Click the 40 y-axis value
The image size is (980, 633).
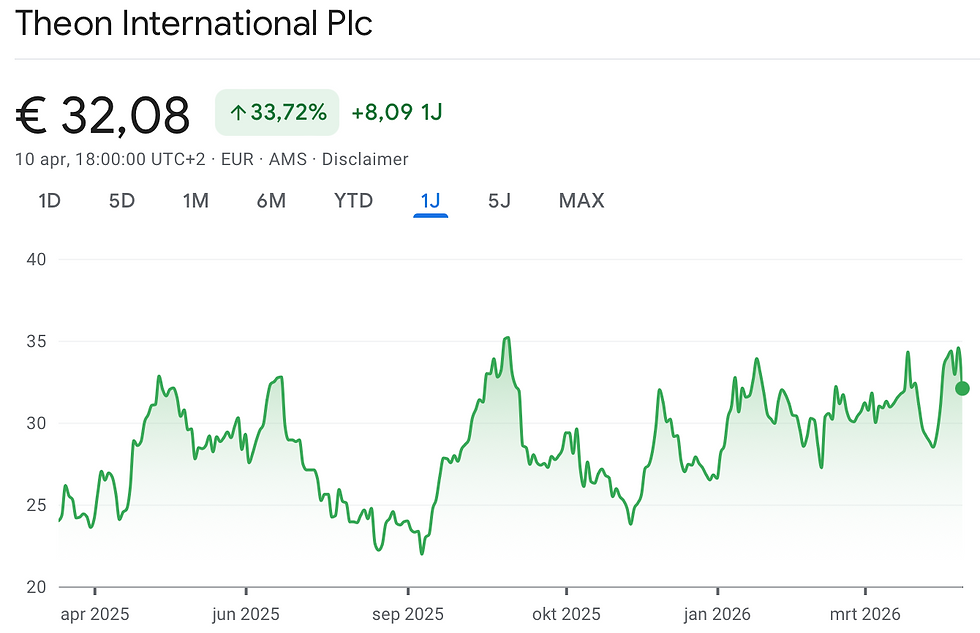tap(36, 259)
